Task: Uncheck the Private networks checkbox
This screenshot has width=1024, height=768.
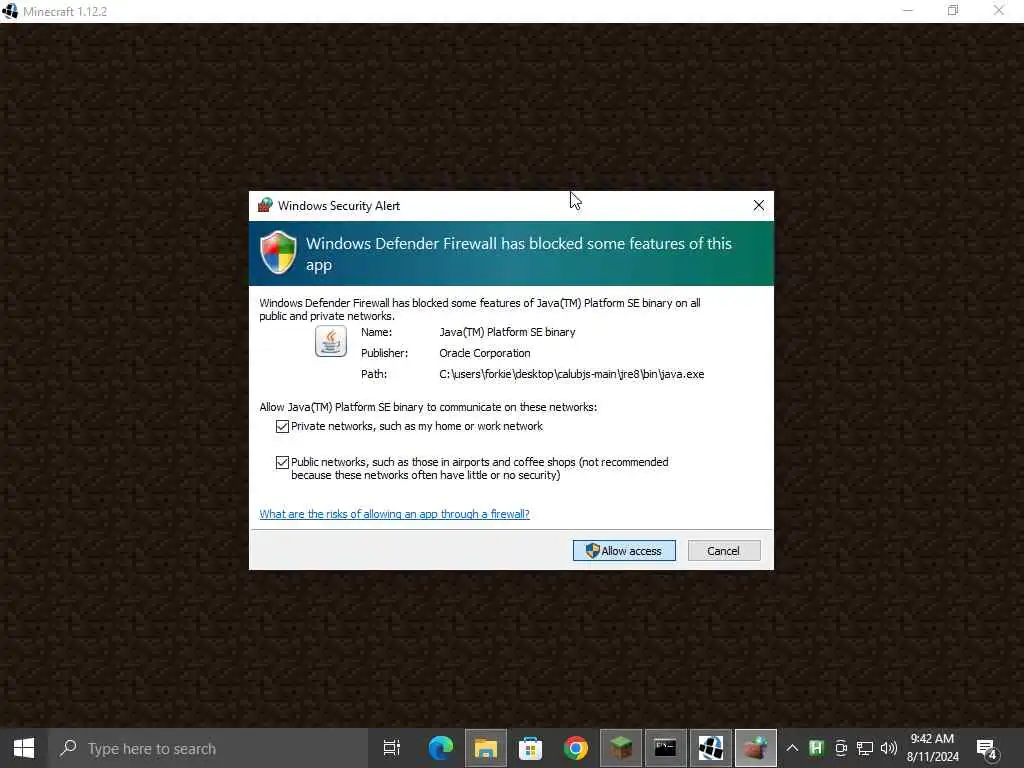Action: coord(282,426)
